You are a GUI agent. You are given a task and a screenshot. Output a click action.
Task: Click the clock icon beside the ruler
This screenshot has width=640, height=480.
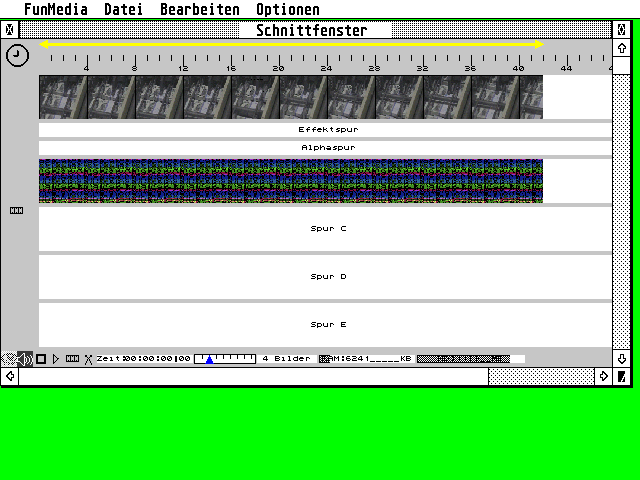click(x=17, y=56)
